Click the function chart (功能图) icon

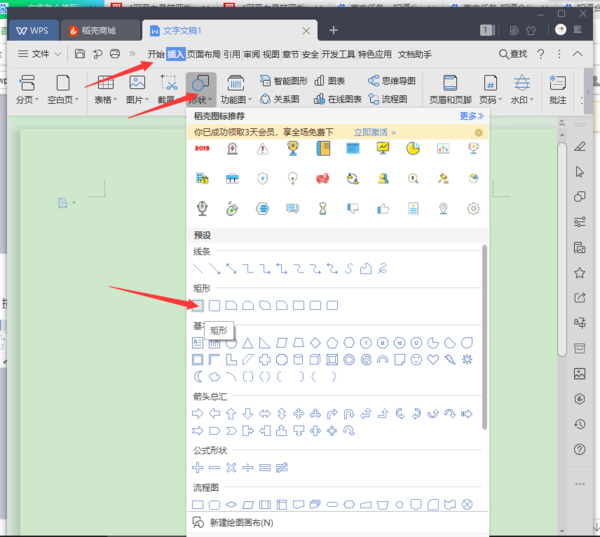236,83
